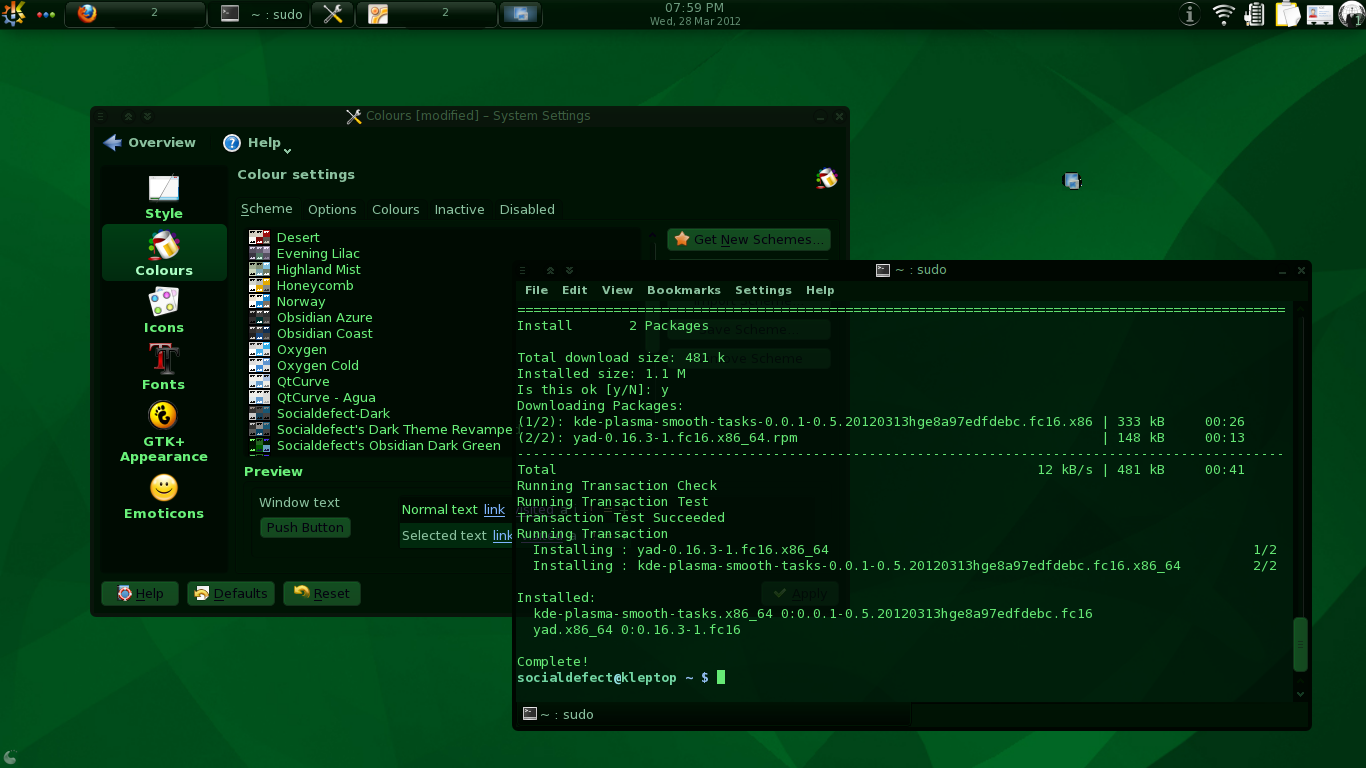The width and height of the screenshot is (1366, 768).
Task: Open the Help menu in Konsole
Action: coord(820,290)
